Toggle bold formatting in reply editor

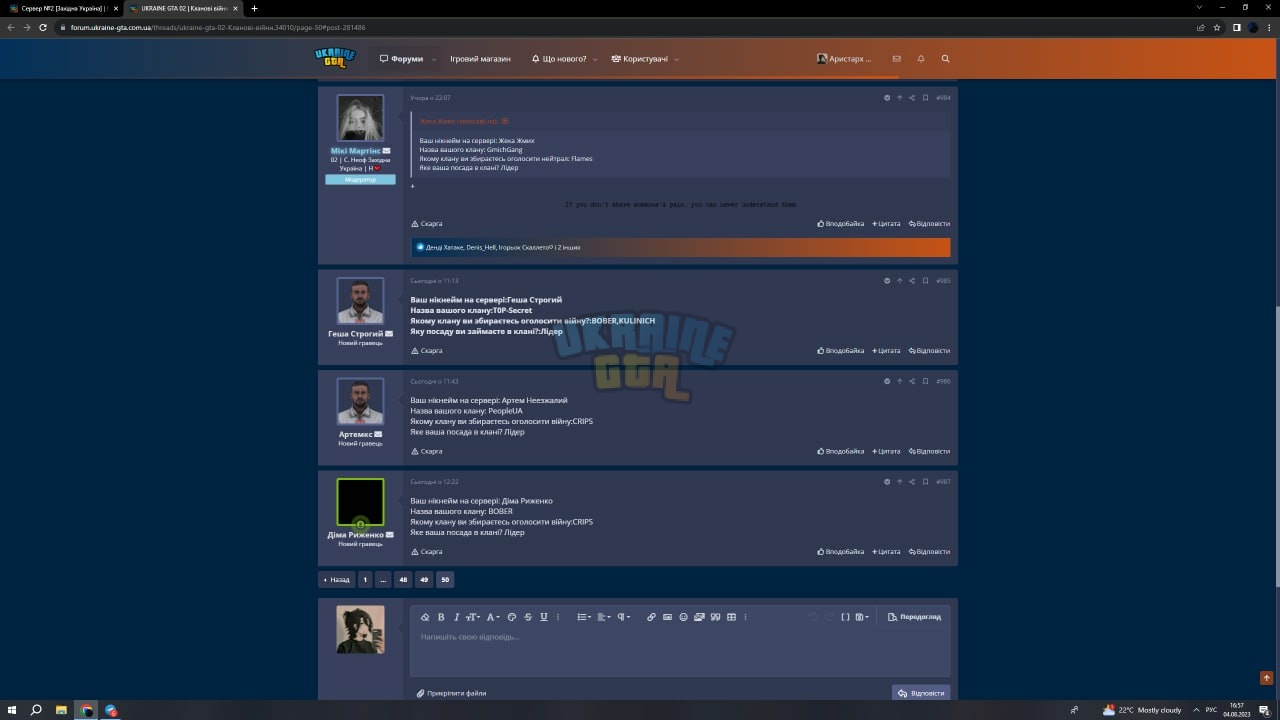point(441,617)
